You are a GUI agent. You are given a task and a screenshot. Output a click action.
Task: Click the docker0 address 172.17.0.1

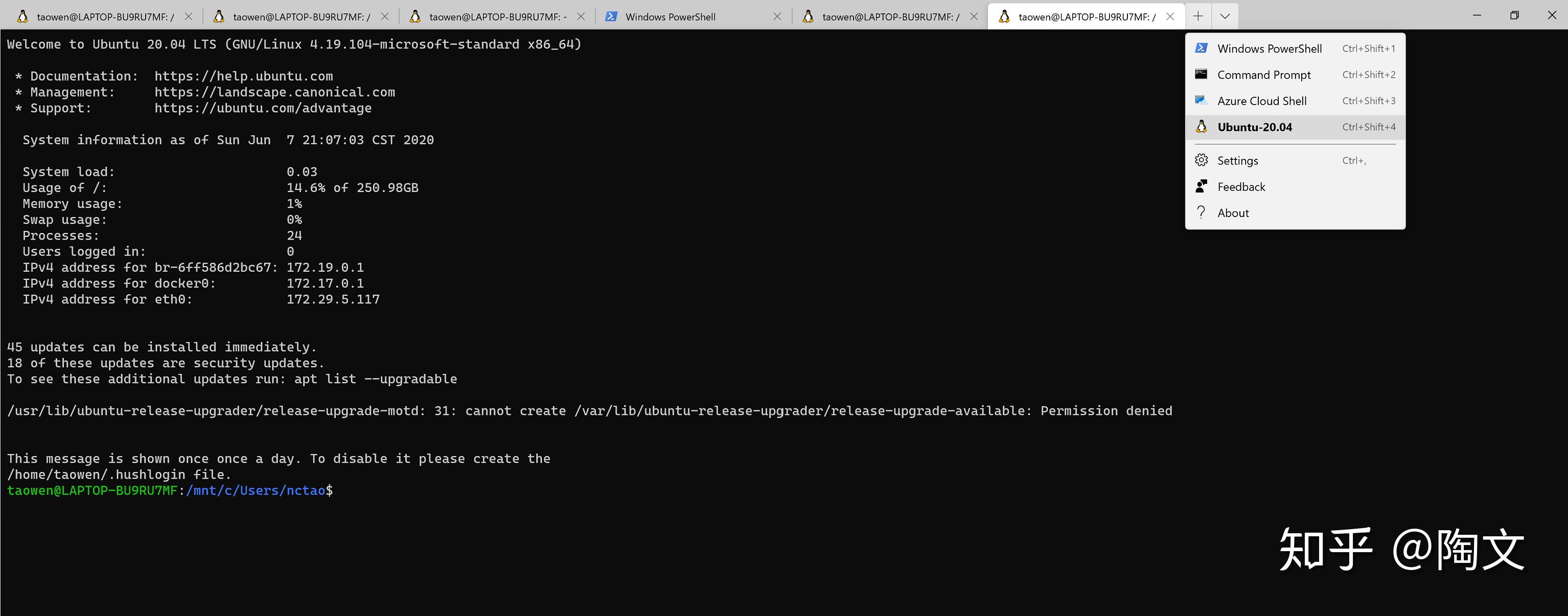tap(325, 283)
